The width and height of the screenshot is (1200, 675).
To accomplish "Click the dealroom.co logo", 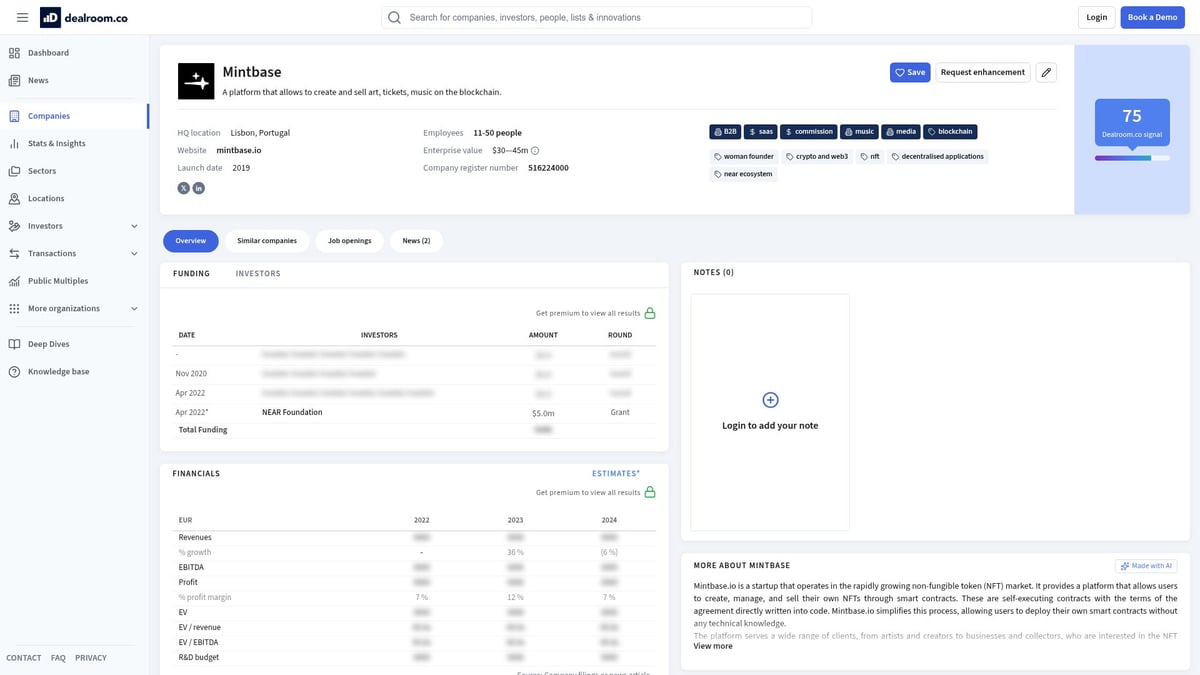I will pyautogui.click(x=83, y=17).
